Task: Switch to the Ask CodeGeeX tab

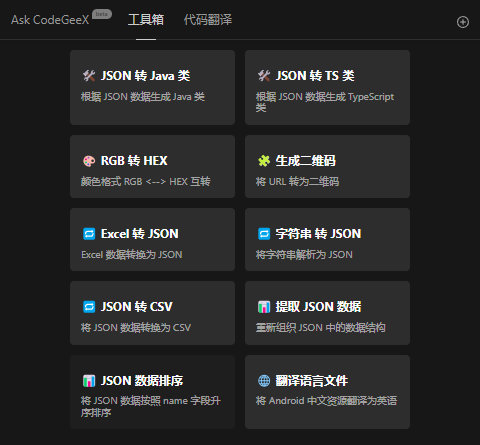Action: [x=50, y=20]
